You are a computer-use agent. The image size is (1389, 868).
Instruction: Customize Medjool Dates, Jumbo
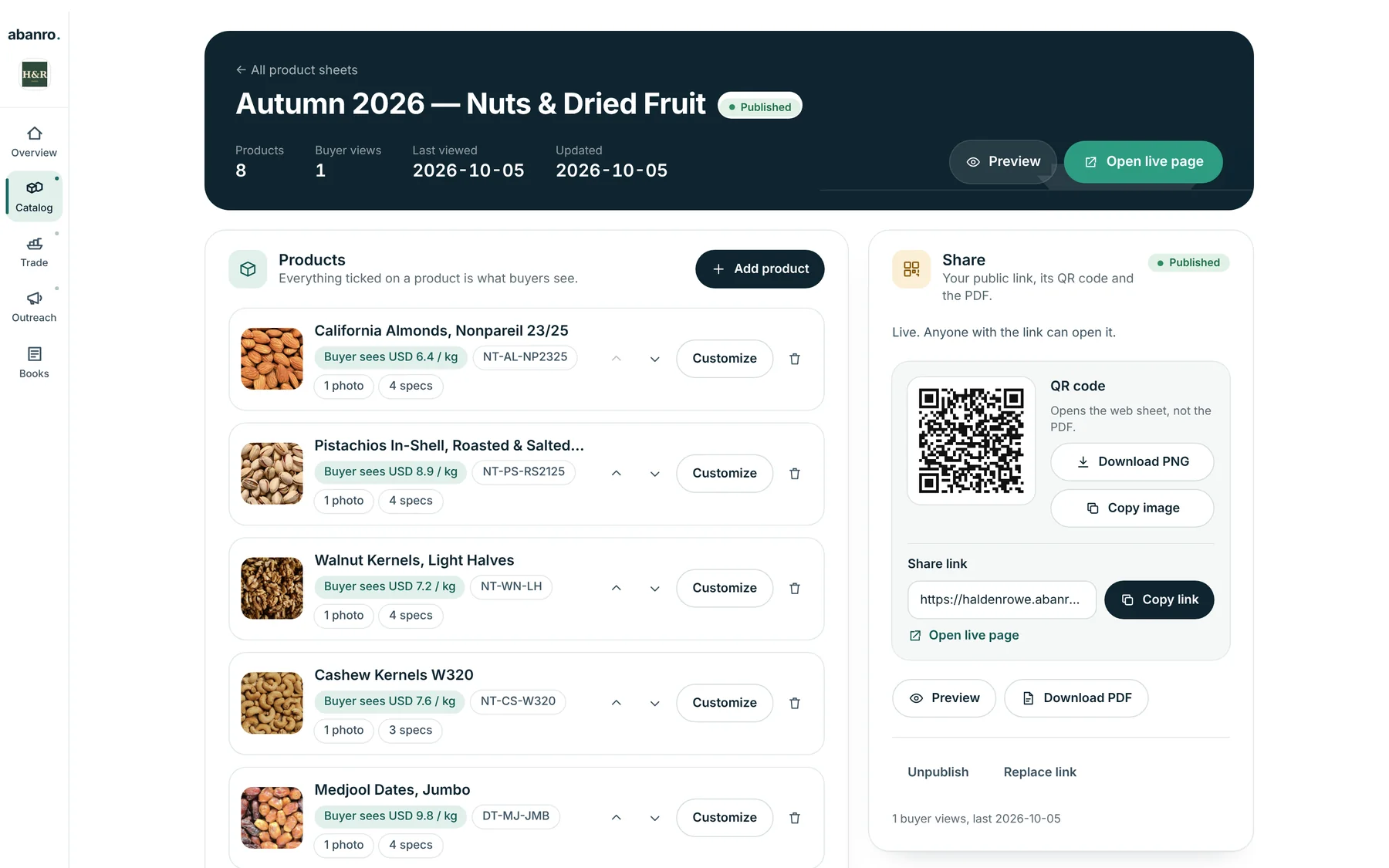click(725, 818)
